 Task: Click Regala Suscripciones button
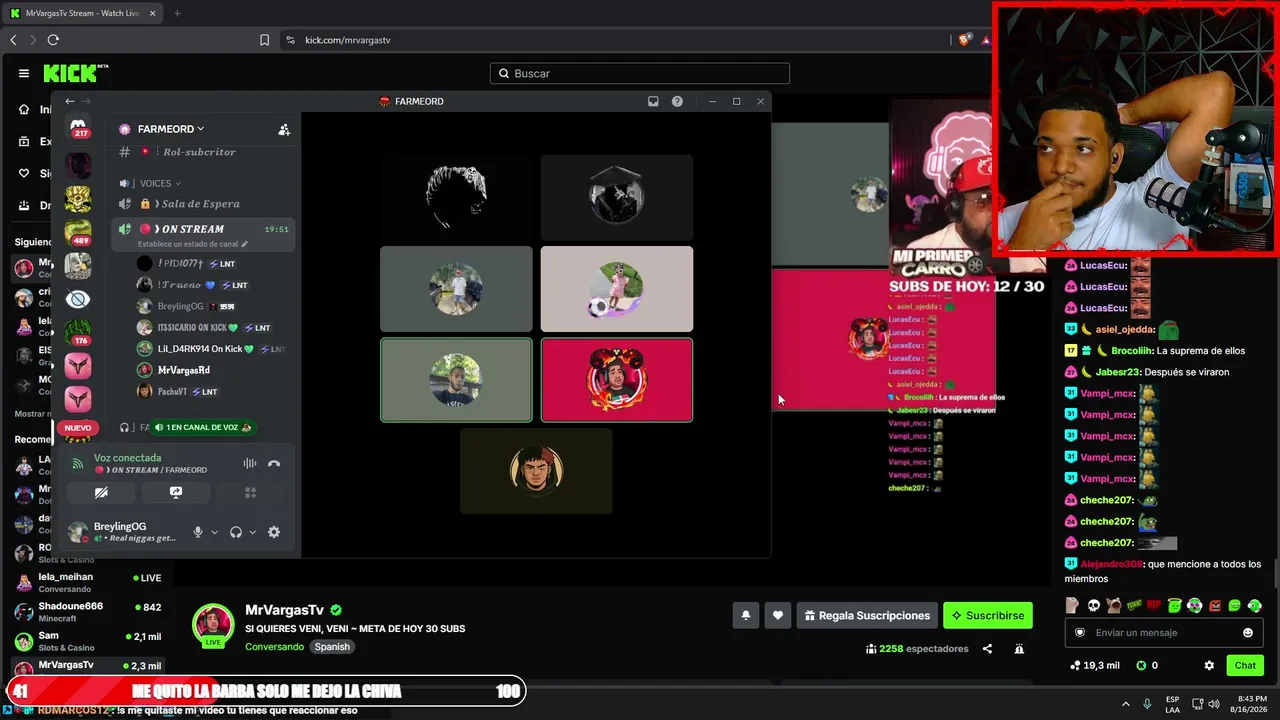[868, 616]
